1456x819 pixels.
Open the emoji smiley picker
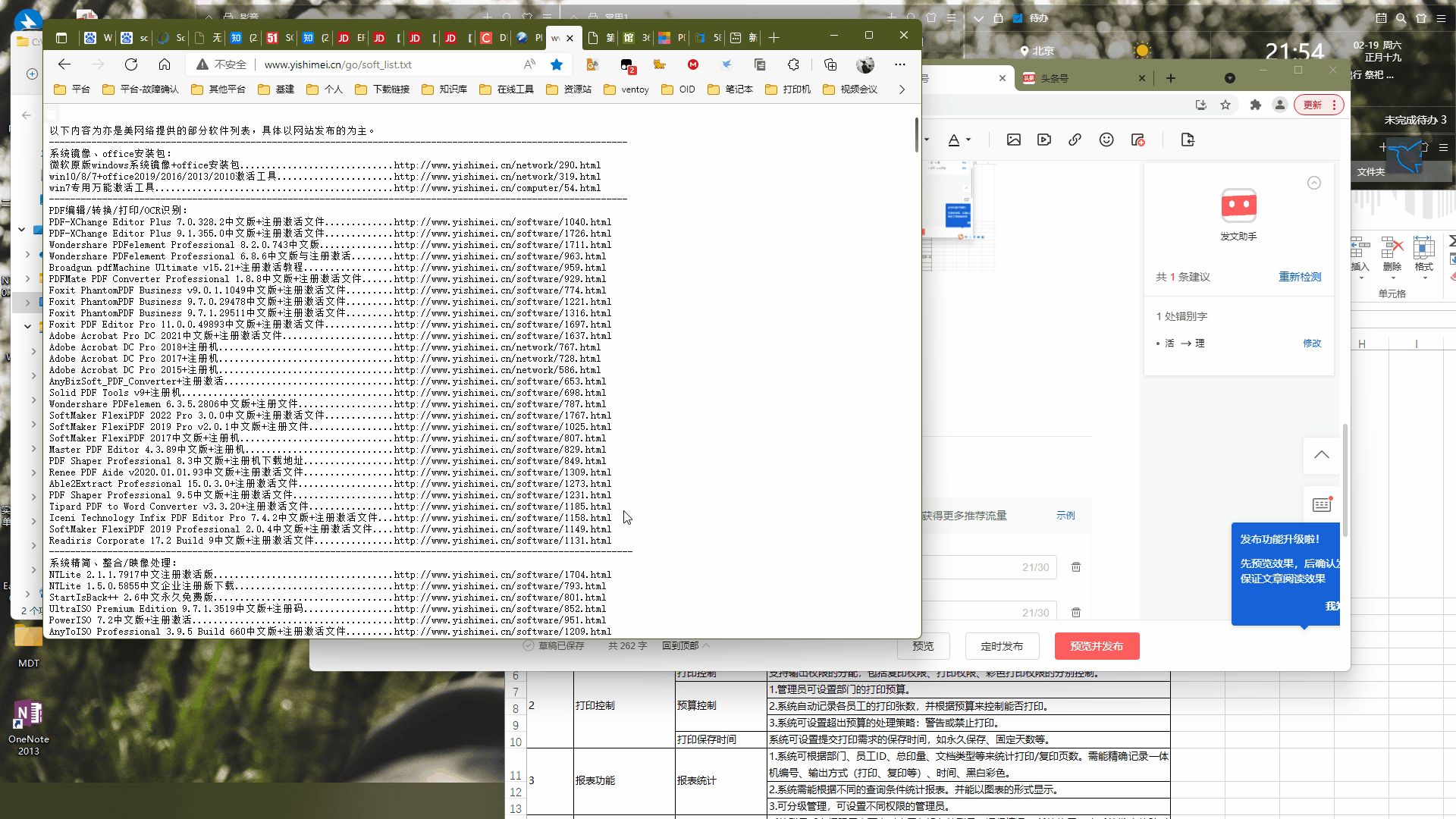(1106, 140)
